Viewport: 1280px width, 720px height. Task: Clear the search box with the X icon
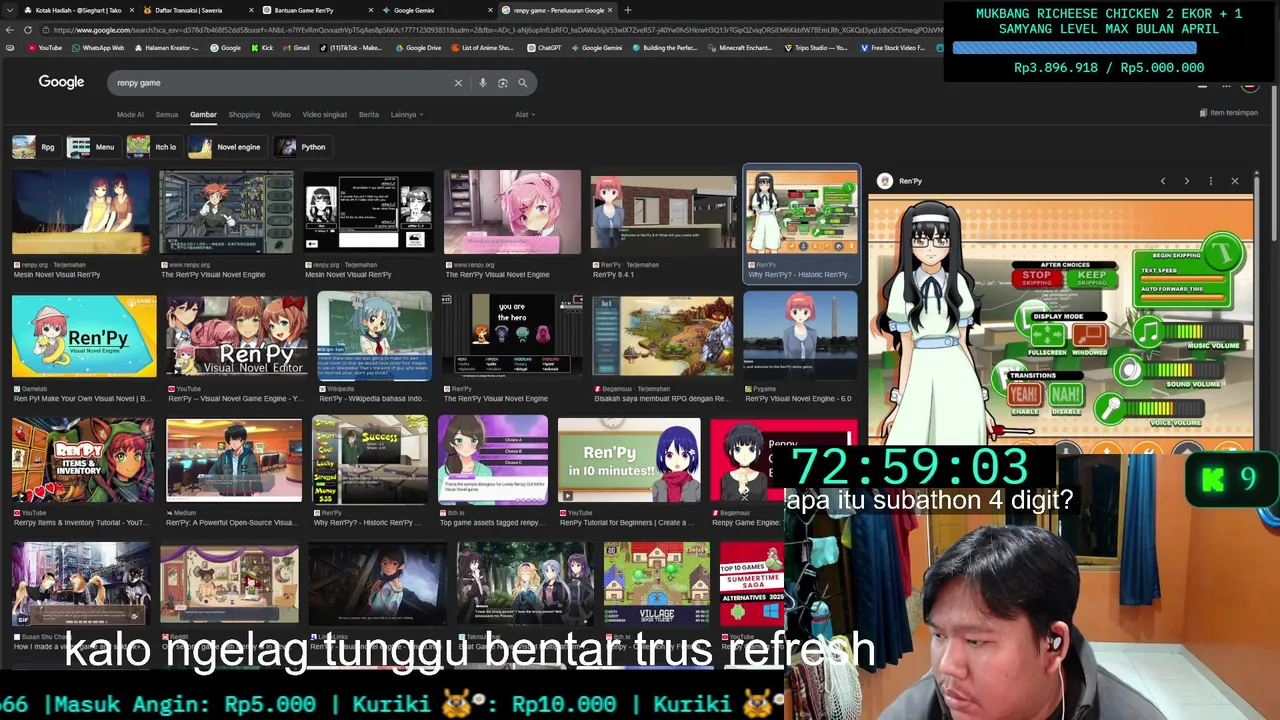tap(458, 83)
